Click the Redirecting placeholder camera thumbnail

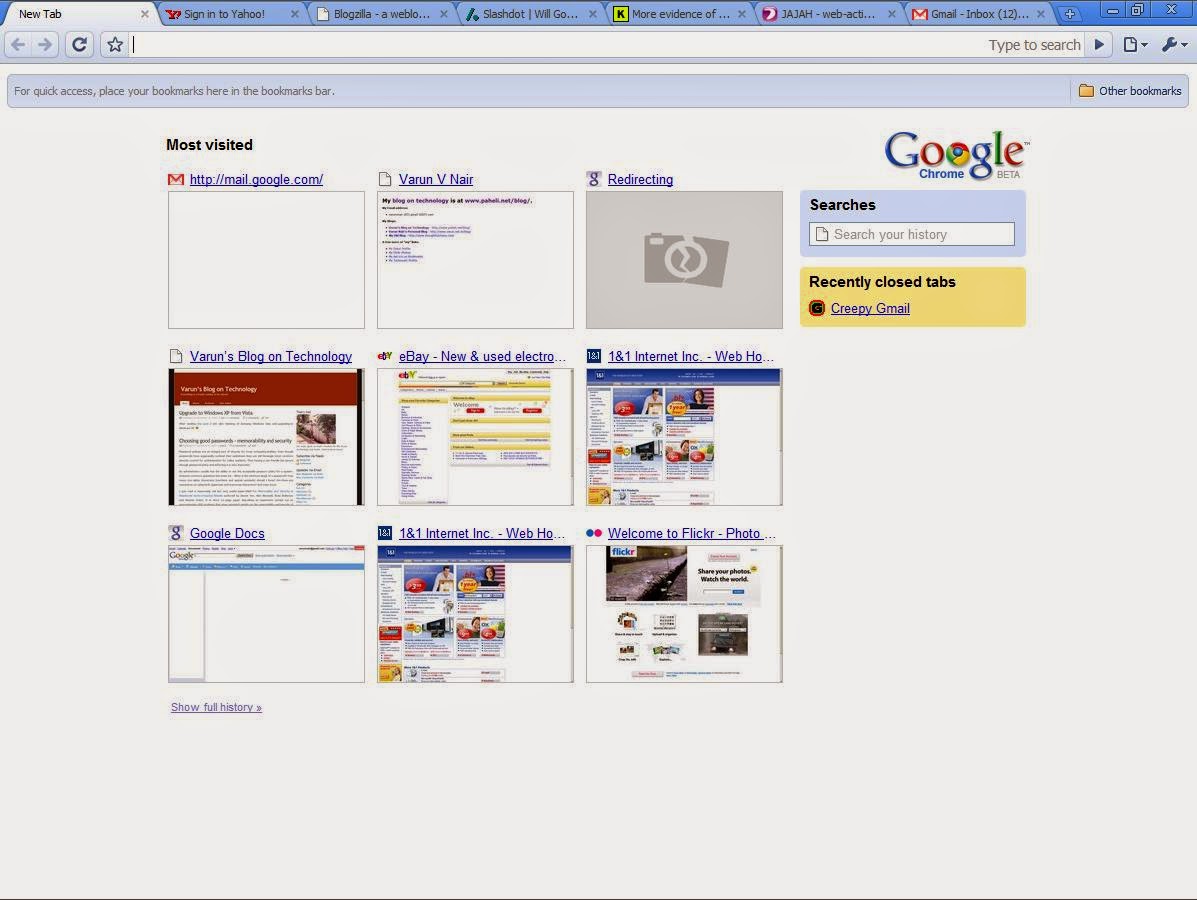click(684, 260)
